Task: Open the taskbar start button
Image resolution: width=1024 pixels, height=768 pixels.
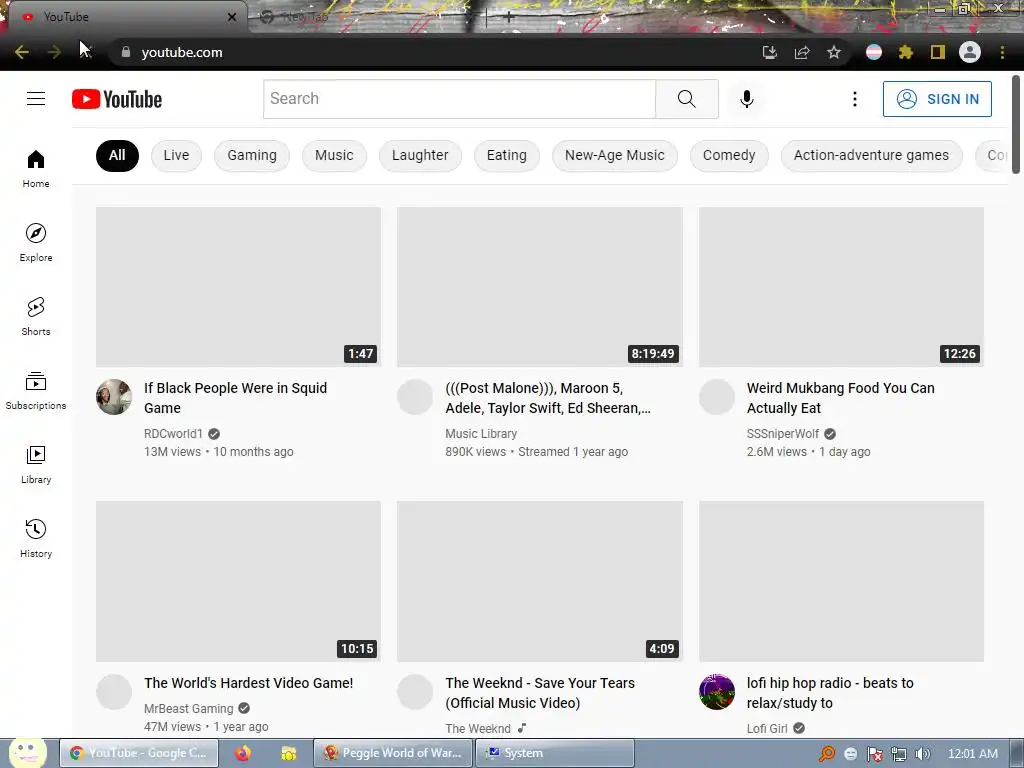Action: pyautogui.click(x=27, y=753)
